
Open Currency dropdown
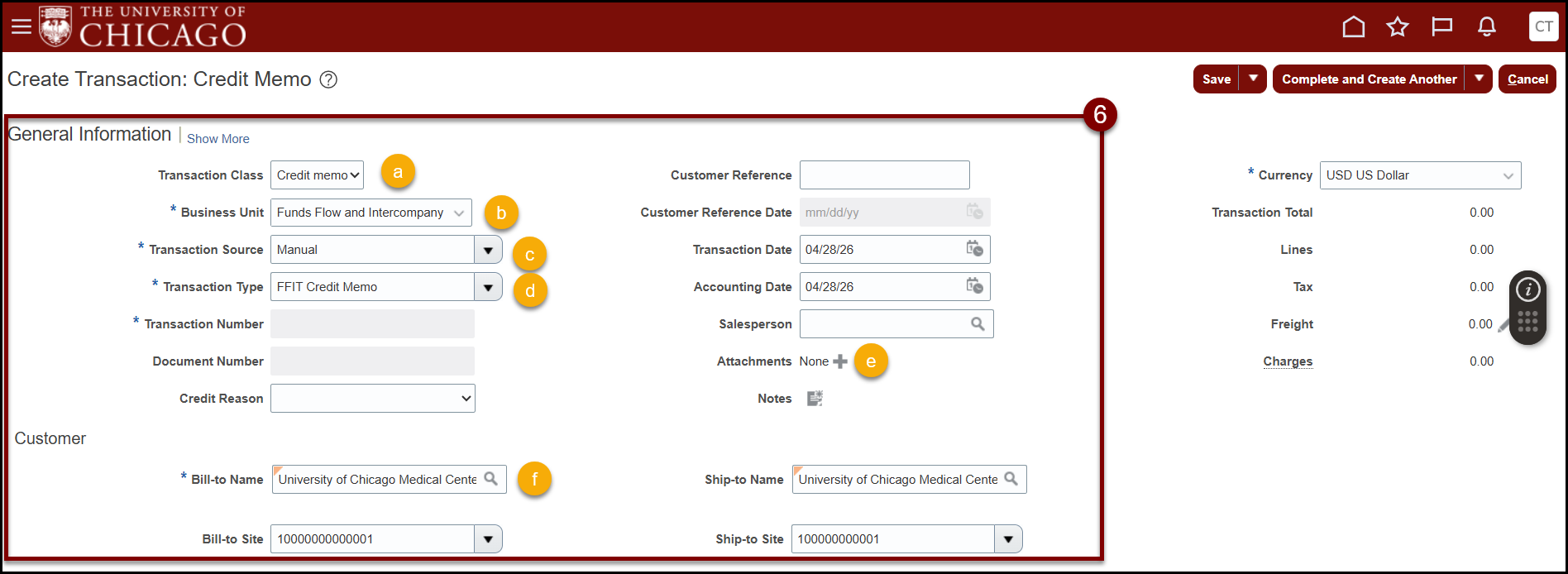(1420, 175)
